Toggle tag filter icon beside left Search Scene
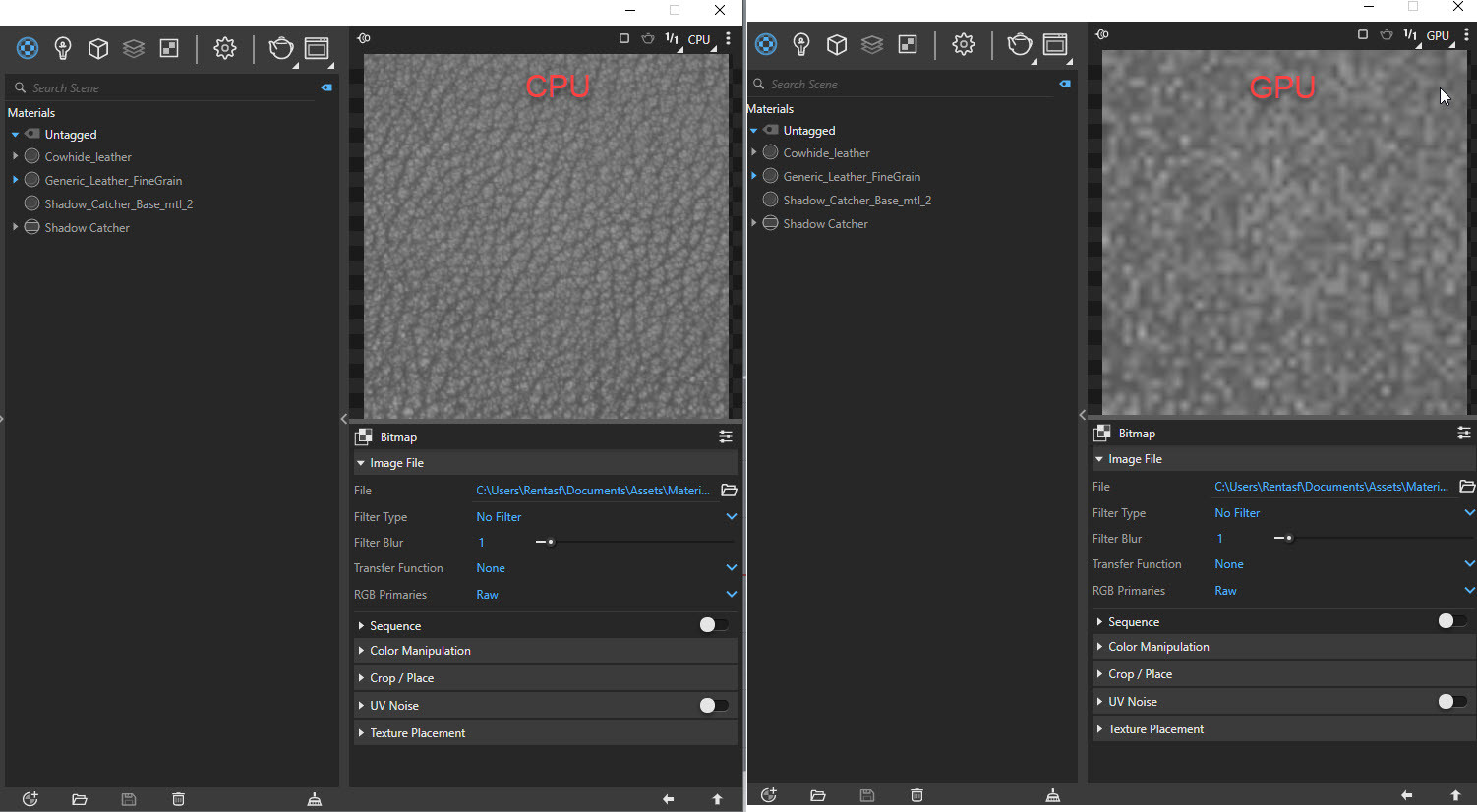Screen dimensions: 1477x812 pos(326,87)
